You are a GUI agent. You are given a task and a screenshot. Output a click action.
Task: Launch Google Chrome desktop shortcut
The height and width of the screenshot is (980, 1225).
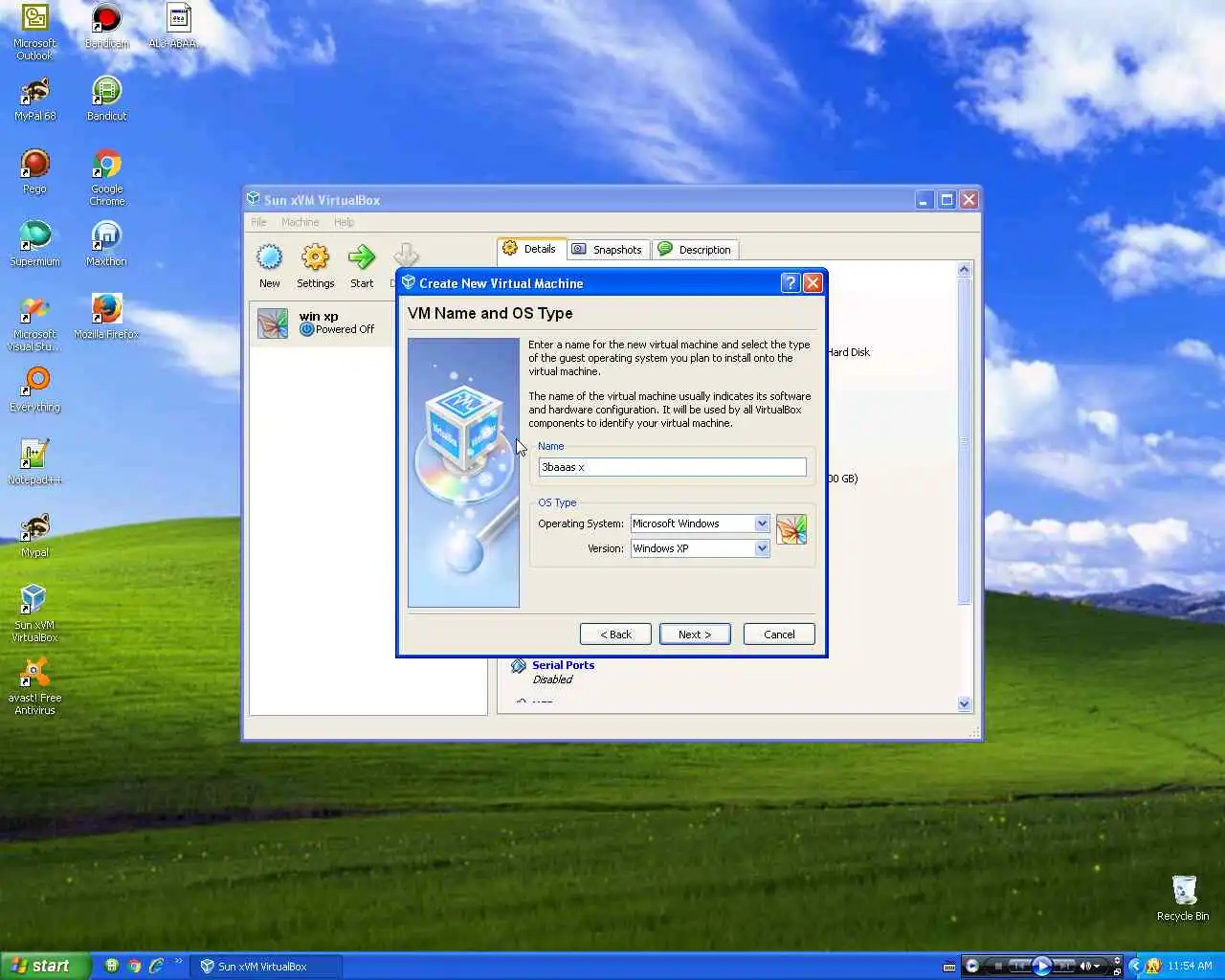(x=106, y=178)
